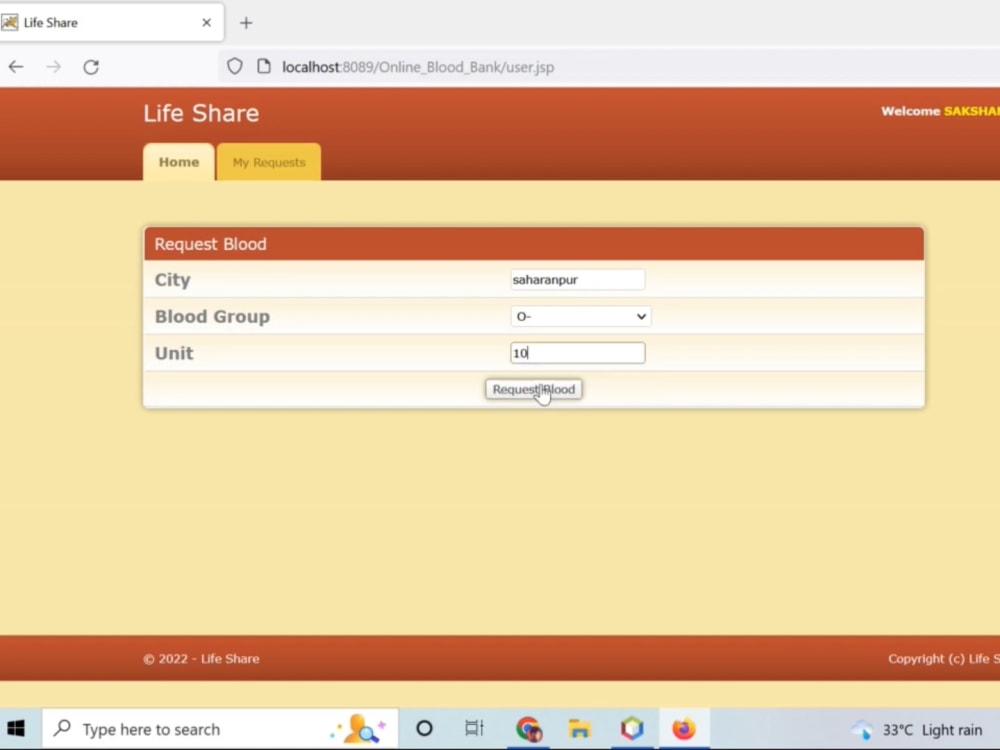Click the Request Blood panel header
Screen dimensions: 1000x750
[x=534, y=244]
